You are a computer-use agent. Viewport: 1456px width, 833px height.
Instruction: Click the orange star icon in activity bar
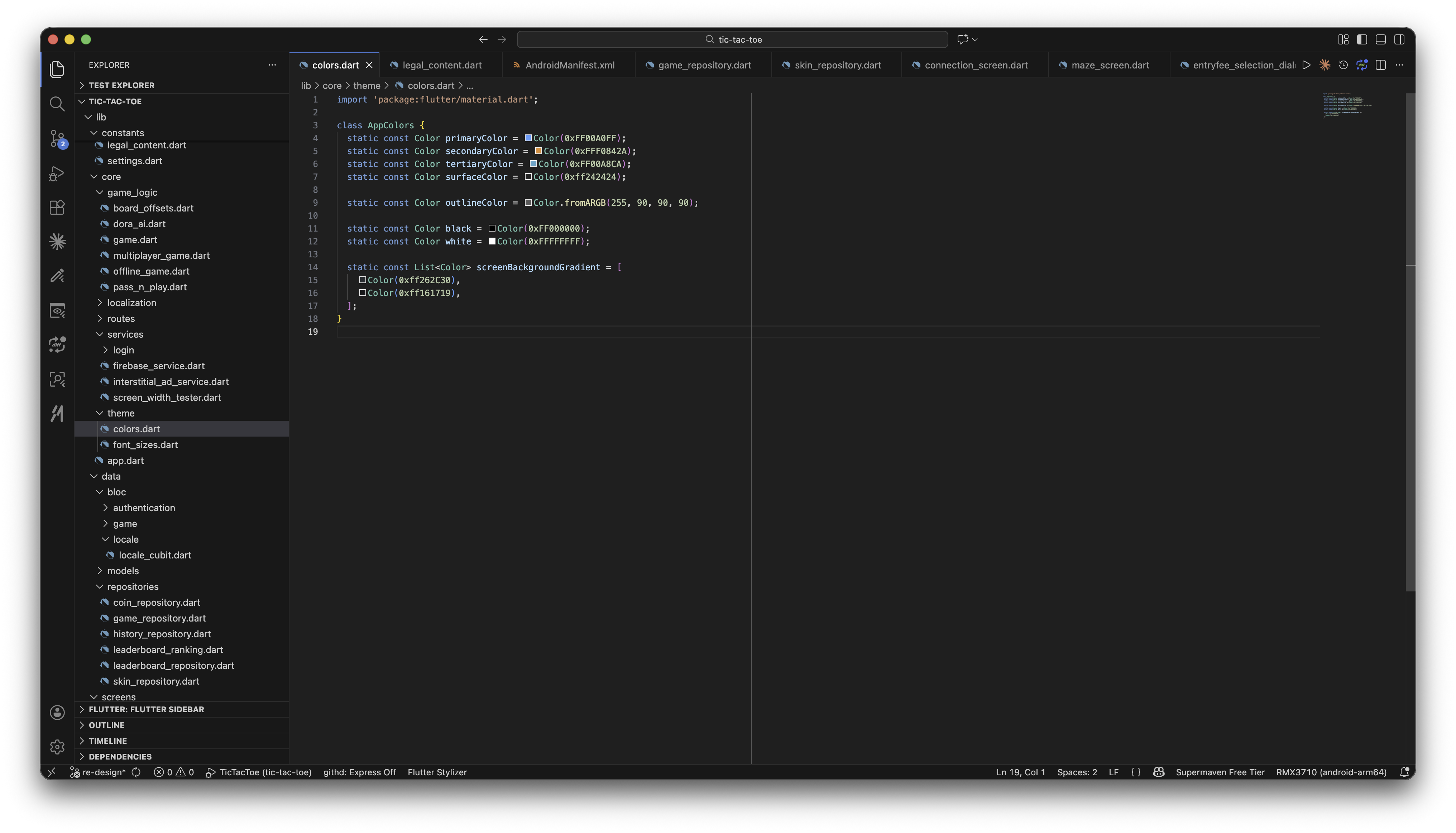pos(57,242)
